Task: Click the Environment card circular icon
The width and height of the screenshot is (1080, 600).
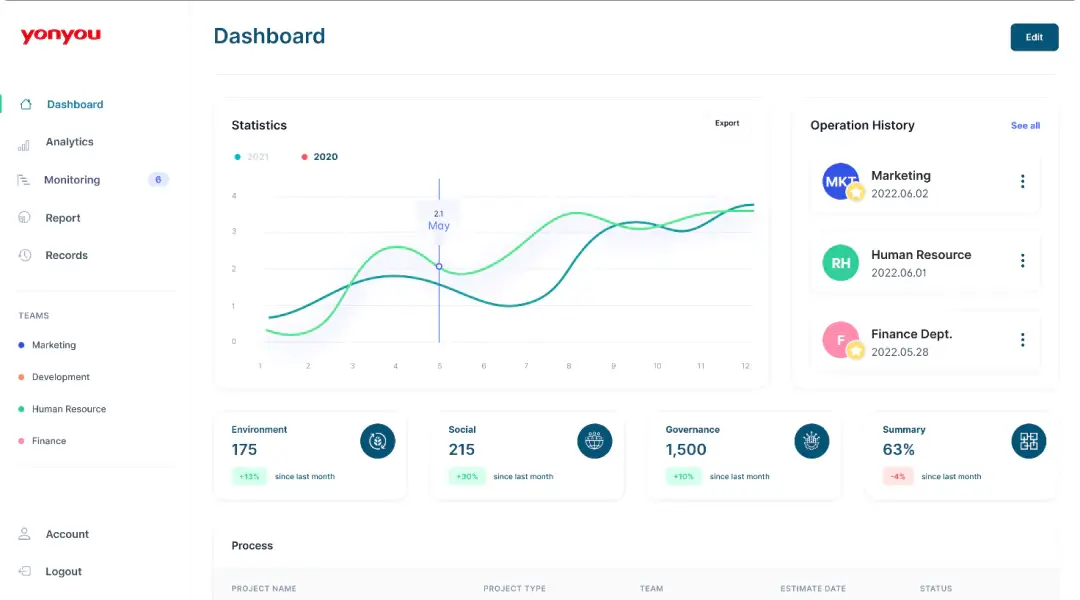Action: (x=377, y=441)
